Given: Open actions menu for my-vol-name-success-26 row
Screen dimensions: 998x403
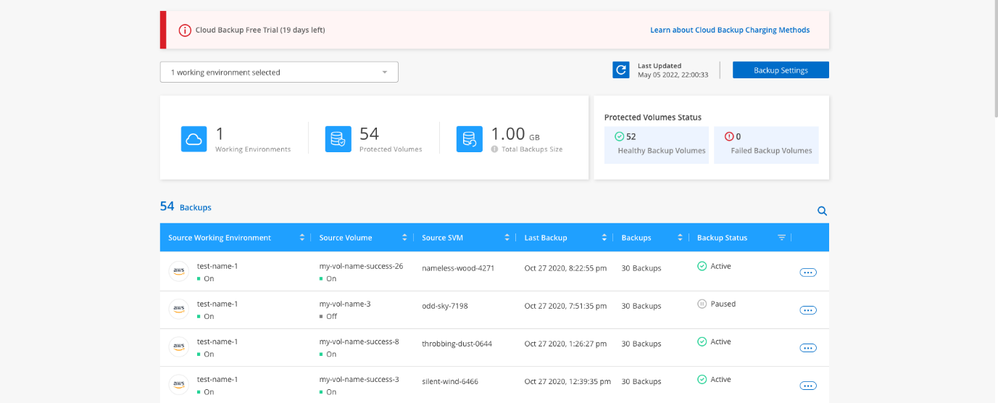Looking at the screenshot, I should click(808, 273).
